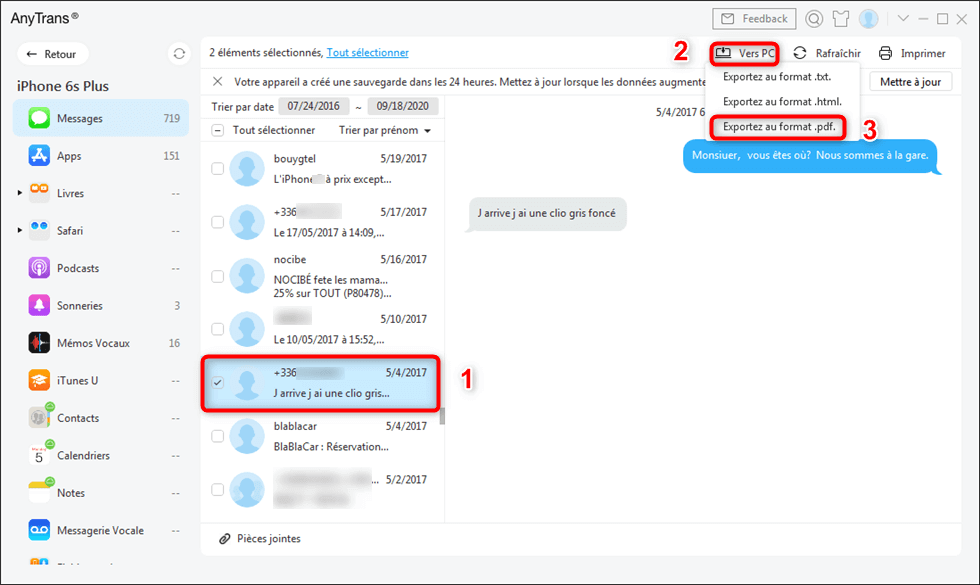Check the 5/2/2017 conversation checkbox
Image resolution: width=980 pixels, height=585 pixels.
[x=218, y=489]
